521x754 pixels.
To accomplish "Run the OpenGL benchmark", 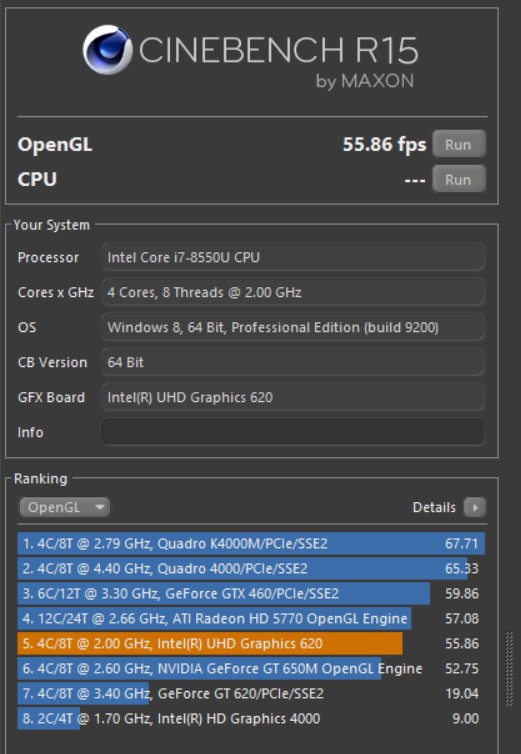I will pyautogui.click(x=458, y=144).
